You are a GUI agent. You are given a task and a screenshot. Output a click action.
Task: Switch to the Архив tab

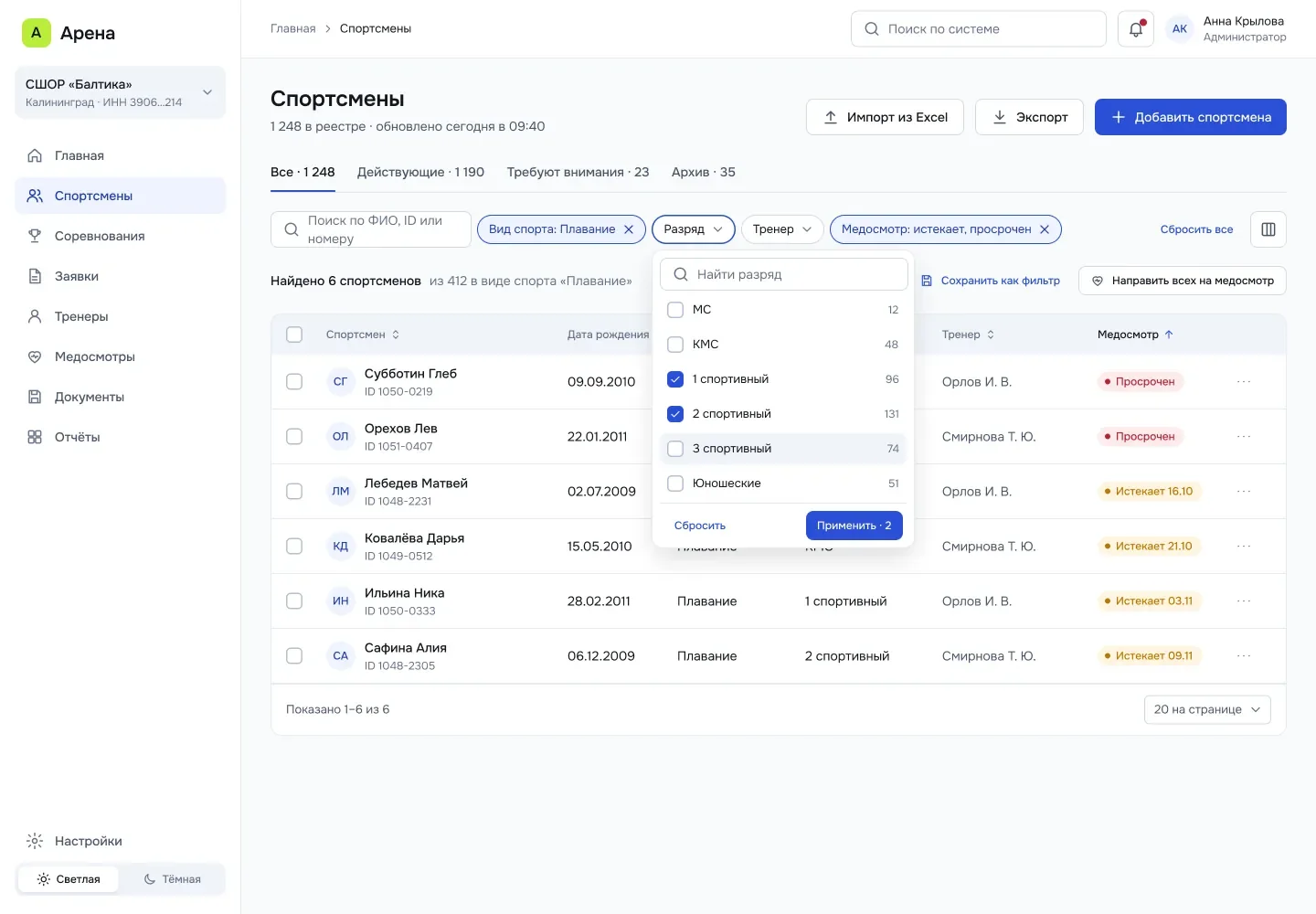[x=703, y=172]
